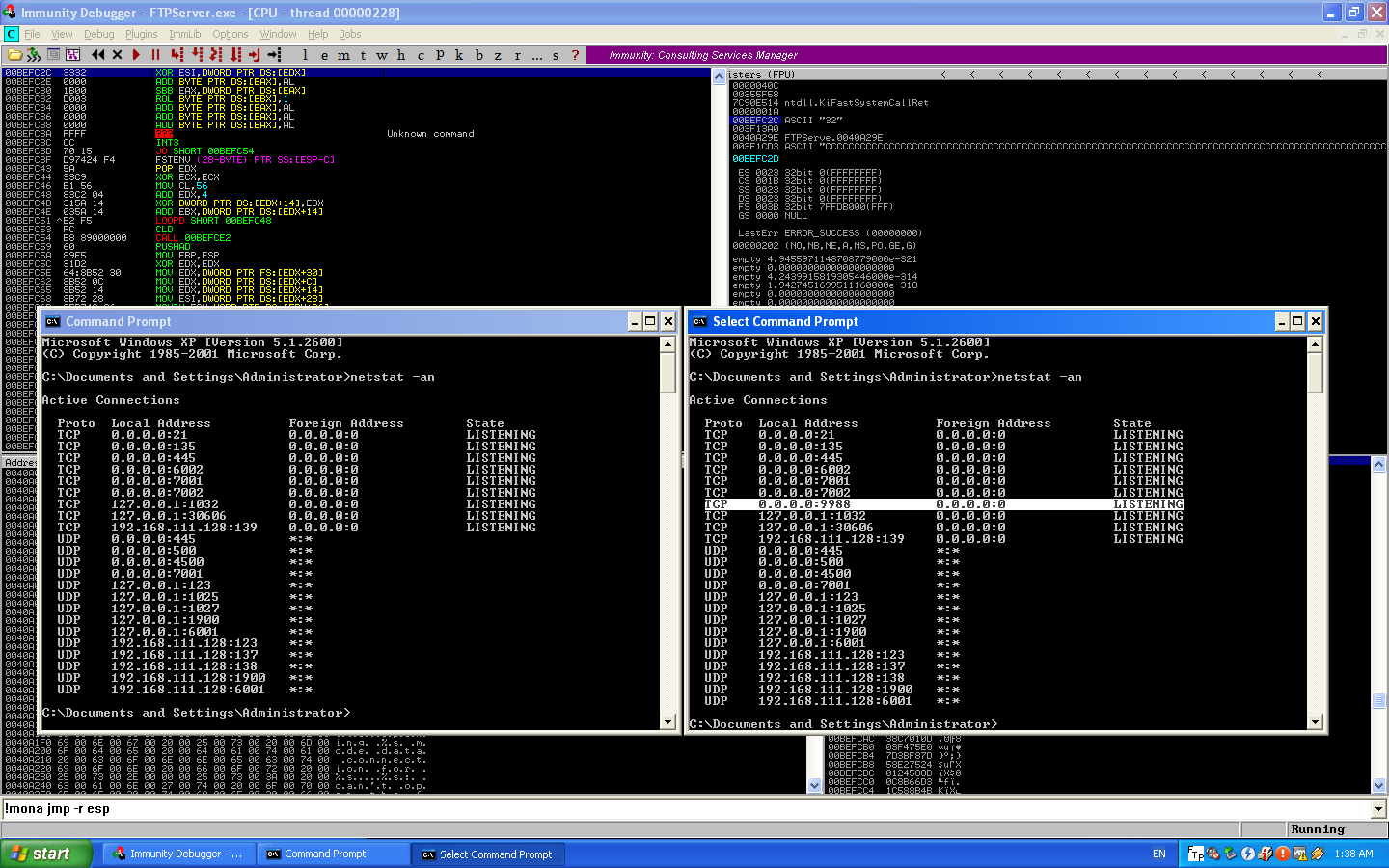Click the Restart program rewind icon
This screenshot has width=1389, height=868.
point(97,55)
